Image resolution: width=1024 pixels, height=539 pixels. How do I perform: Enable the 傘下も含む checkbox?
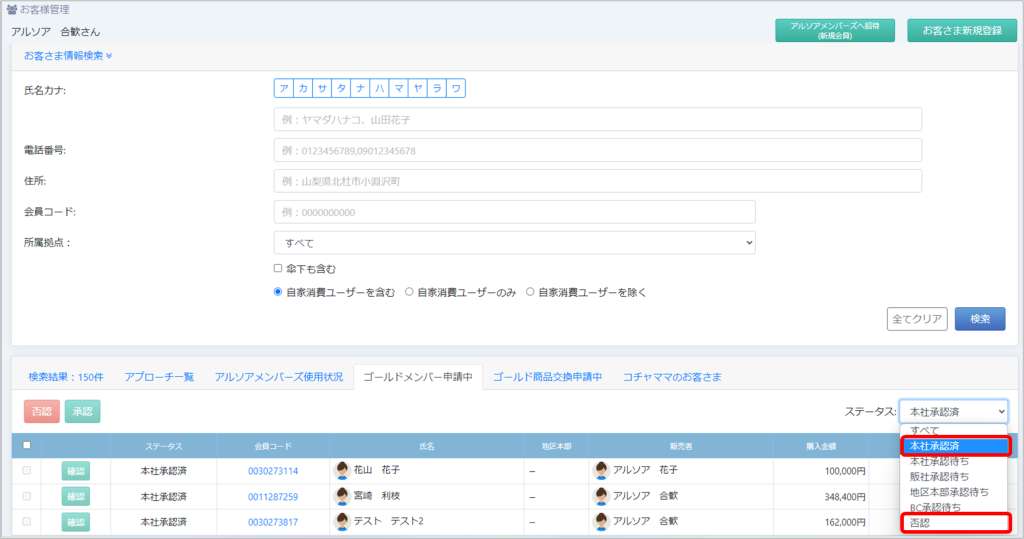279,268
